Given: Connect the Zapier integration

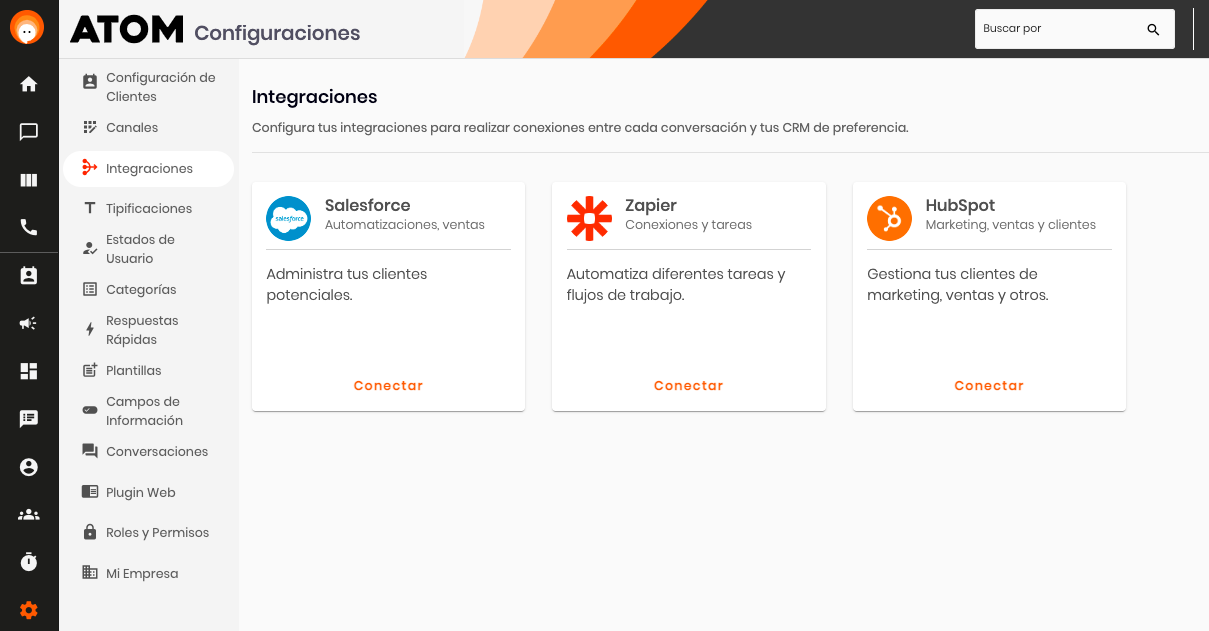Looking at the screenshot, I should pyautogui.click(x=688, y=386).
